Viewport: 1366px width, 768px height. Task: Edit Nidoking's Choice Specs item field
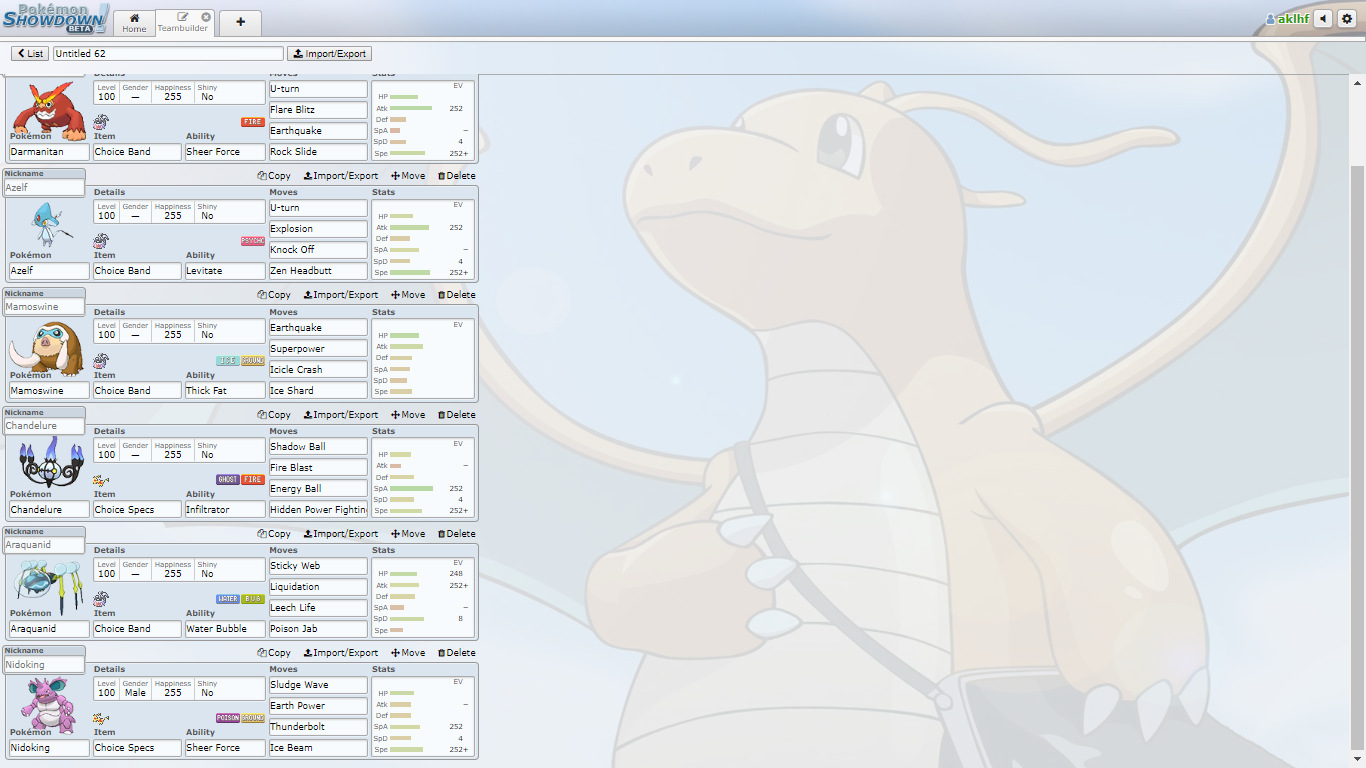click(137, 748)
